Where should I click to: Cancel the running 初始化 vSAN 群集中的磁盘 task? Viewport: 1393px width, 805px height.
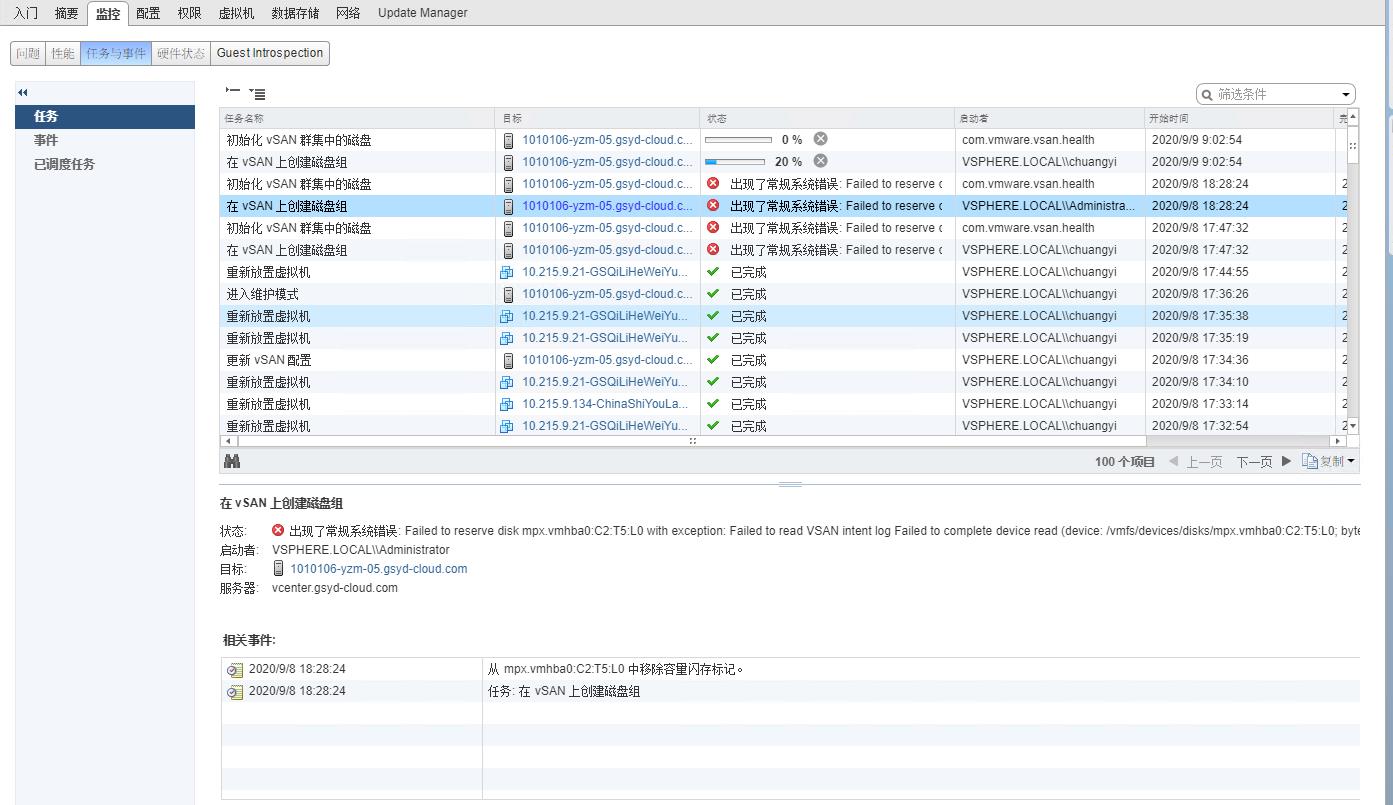point(821,139)
